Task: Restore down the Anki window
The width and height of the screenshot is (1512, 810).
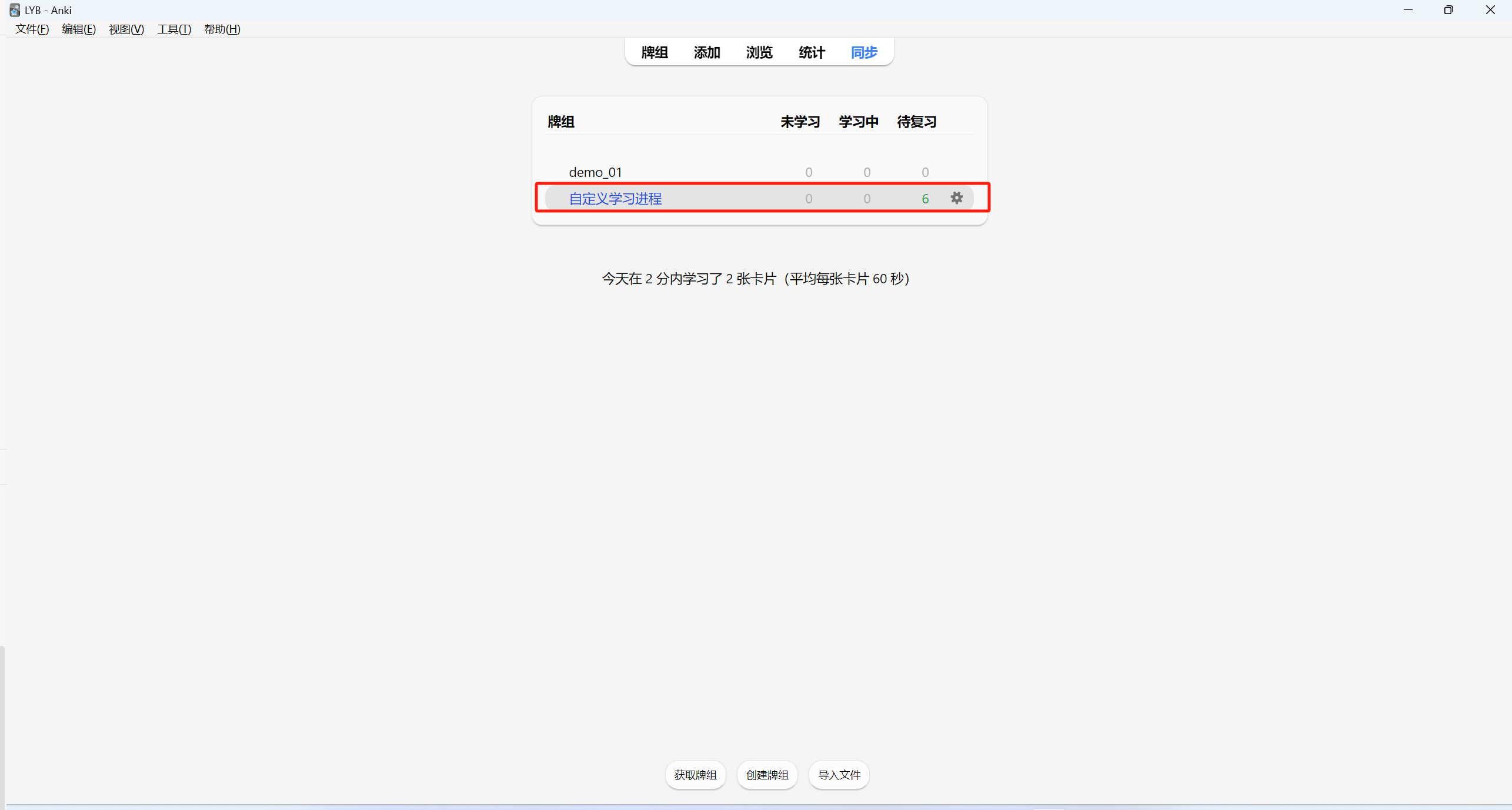Action: tap(1448, 10)
